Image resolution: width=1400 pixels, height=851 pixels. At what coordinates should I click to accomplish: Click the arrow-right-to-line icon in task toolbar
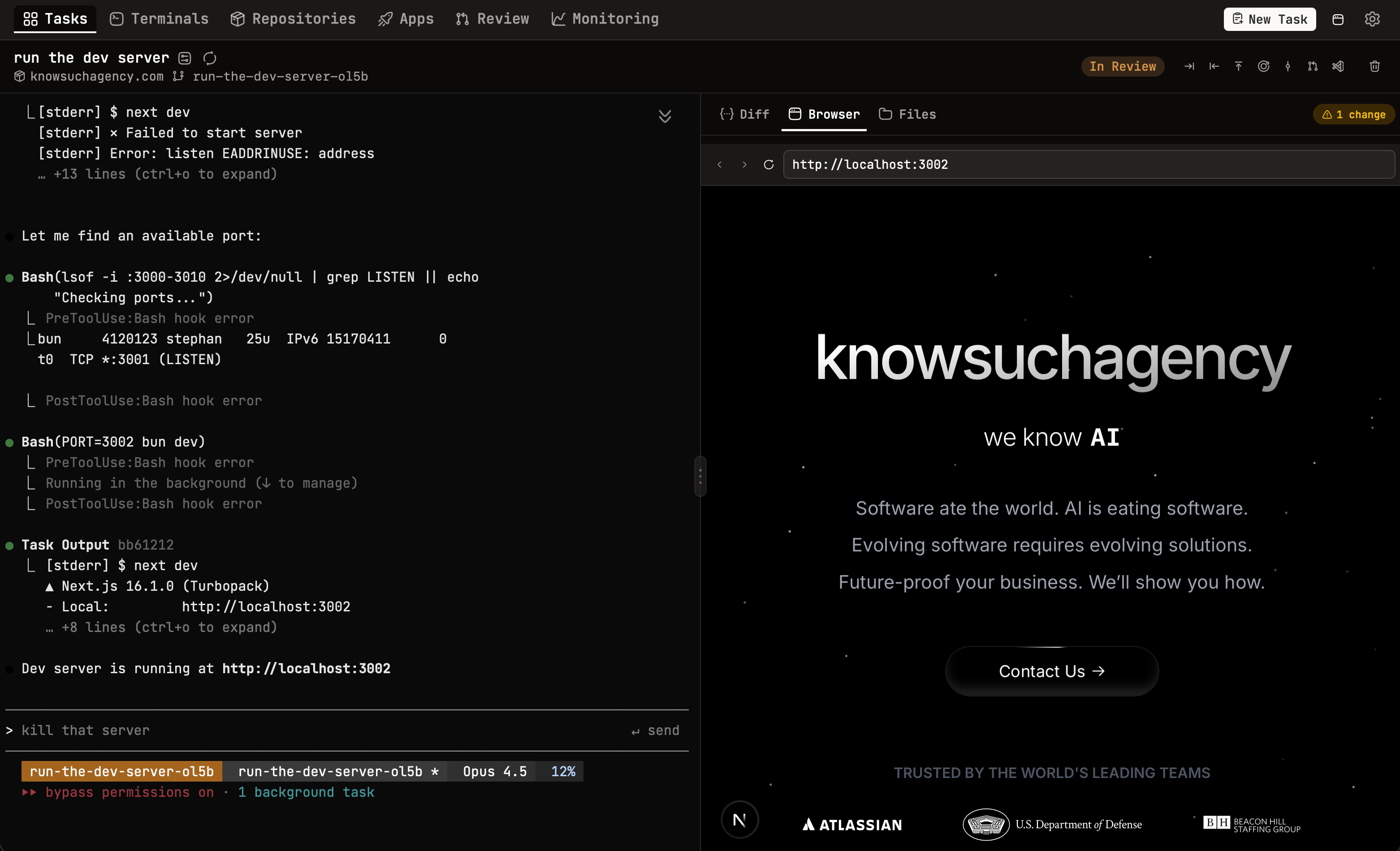[x=1189, y=66]
